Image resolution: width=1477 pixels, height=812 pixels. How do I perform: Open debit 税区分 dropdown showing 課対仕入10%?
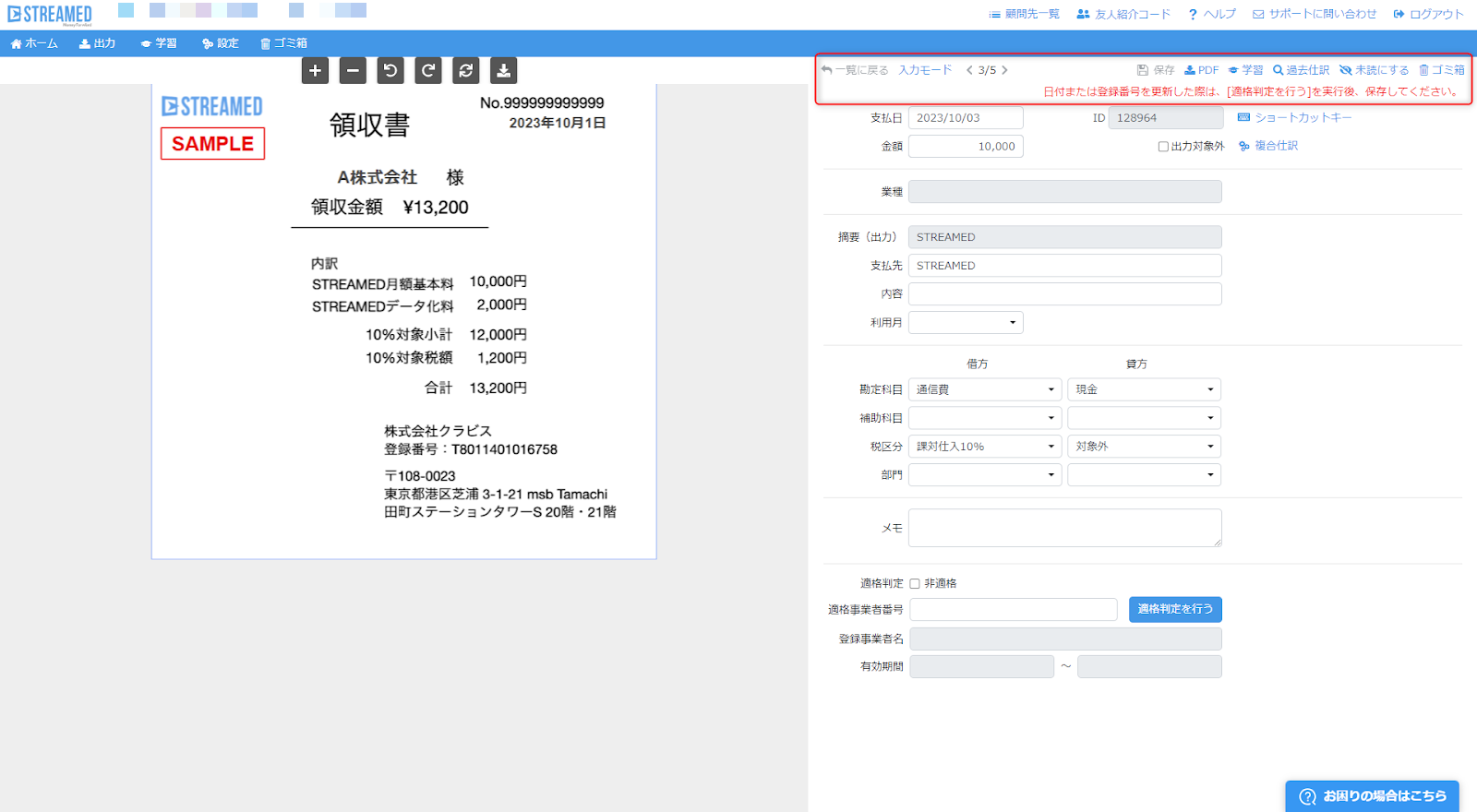tap(985, 447)
